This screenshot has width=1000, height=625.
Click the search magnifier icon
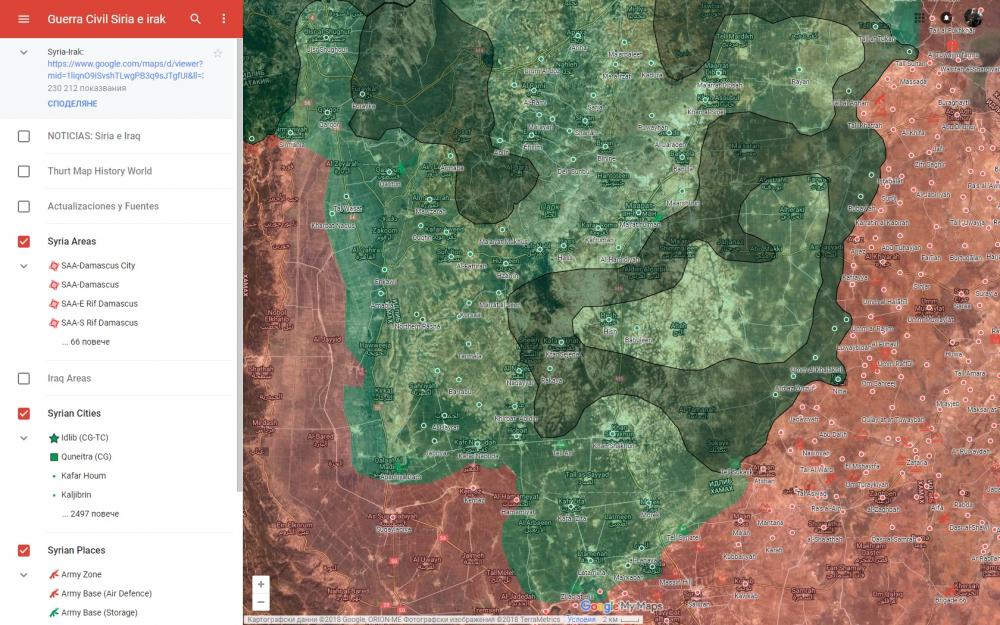point(196,19)
